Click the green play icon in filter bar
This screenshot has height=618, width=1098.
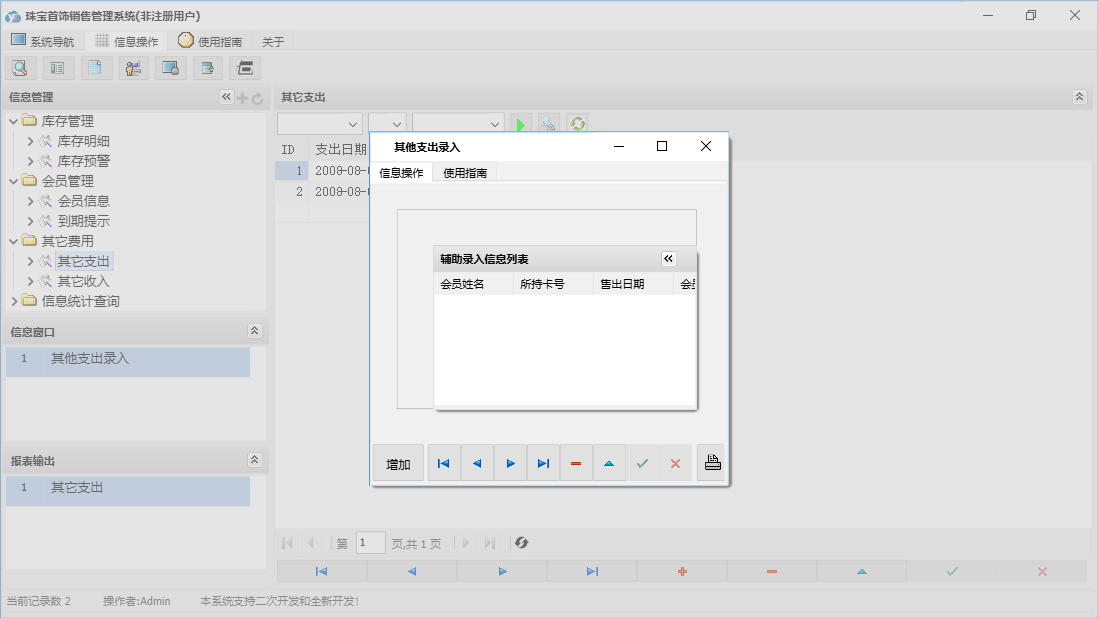(520, 124)
